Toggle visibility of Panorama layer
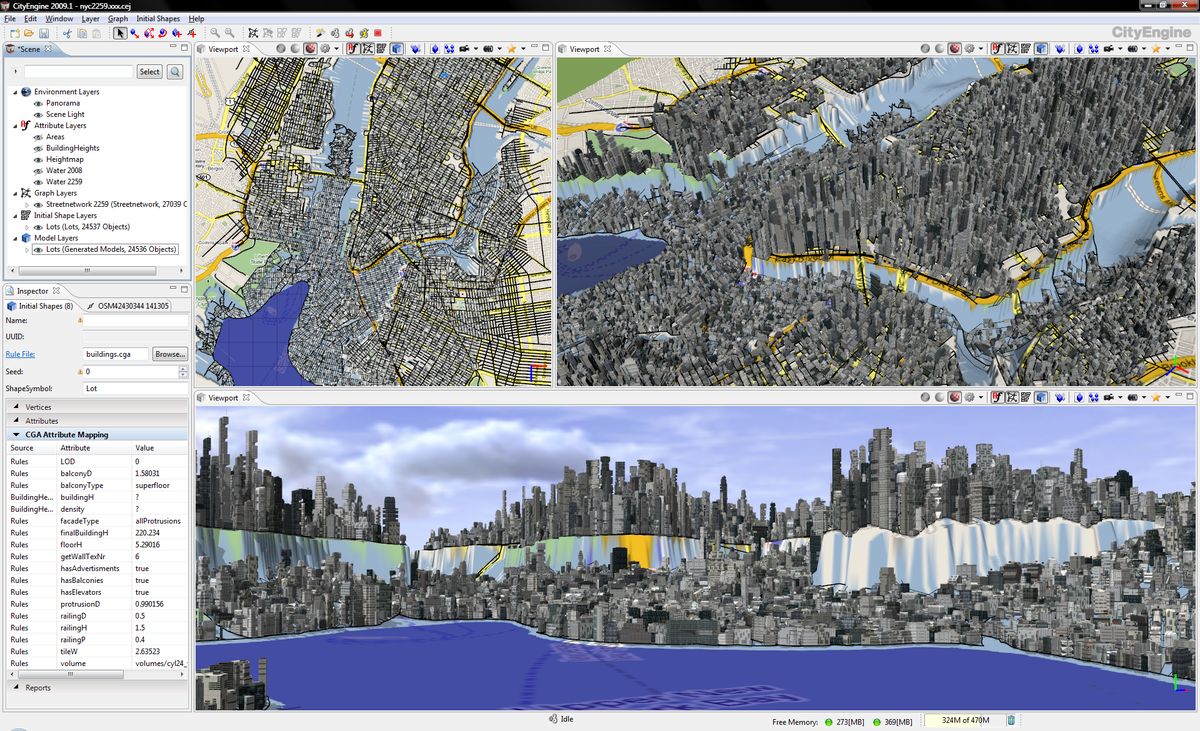1200x731 pixels. 38,103
